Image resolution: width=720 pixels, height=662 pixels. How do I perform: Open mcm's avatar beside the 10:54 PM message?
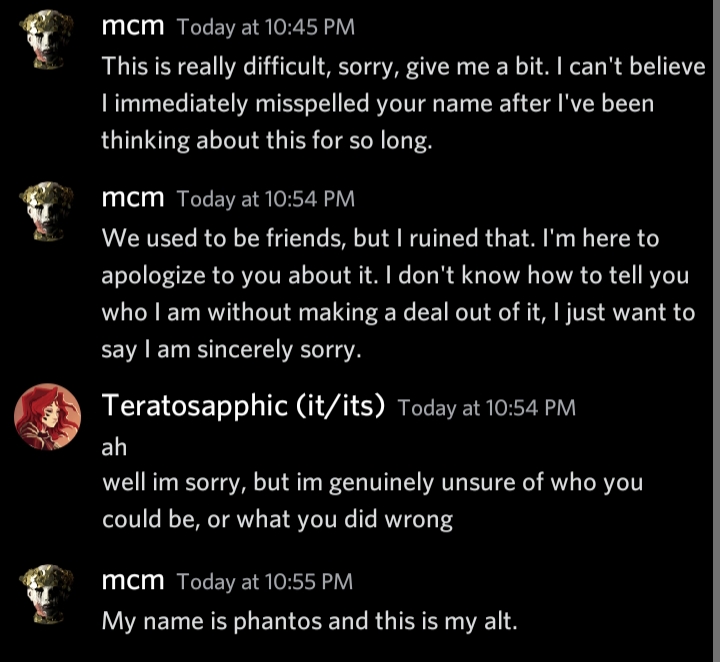click(46, 212)
